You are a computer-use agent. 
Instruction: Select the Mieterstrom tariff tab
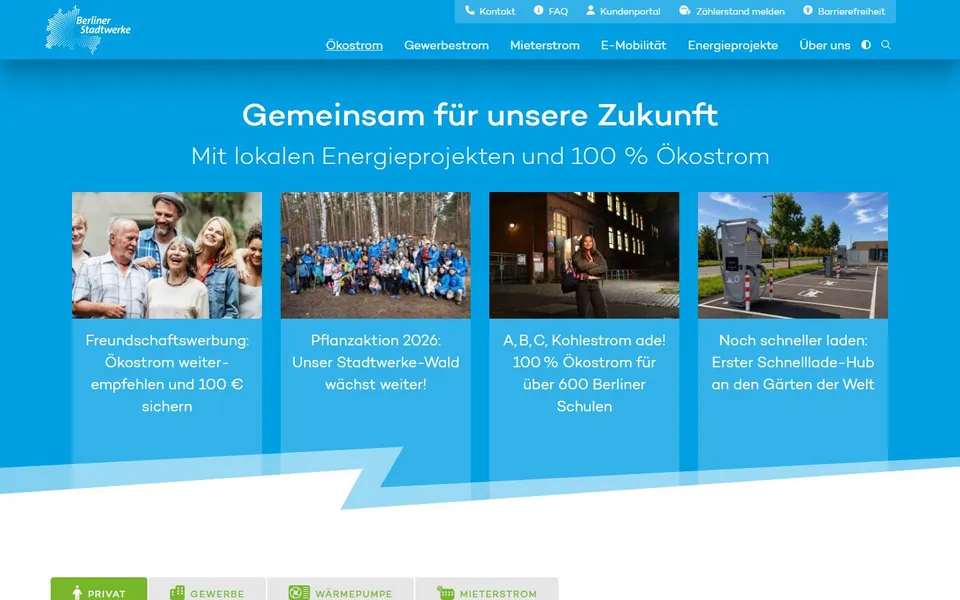coord(487,589)
